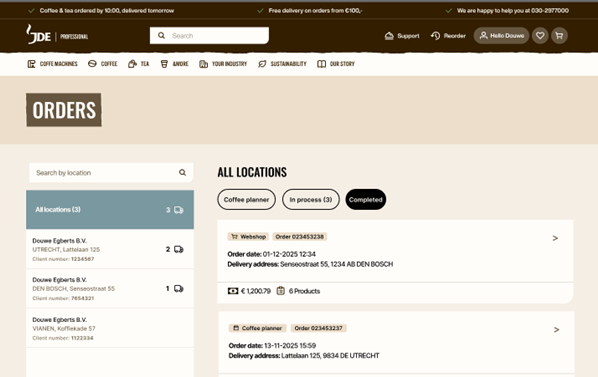Select Douwe Egberts Den Bosch, Senseostraat 55 location

pos(110,289)
